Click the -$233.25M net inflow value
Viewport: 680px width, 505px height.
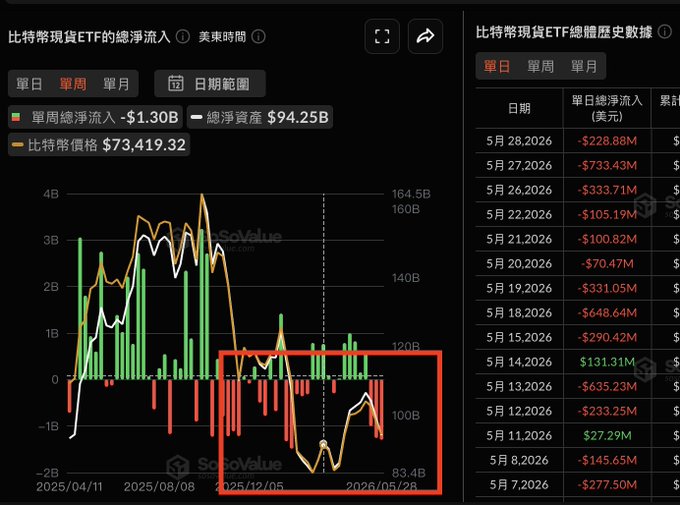tap(607, 411)
